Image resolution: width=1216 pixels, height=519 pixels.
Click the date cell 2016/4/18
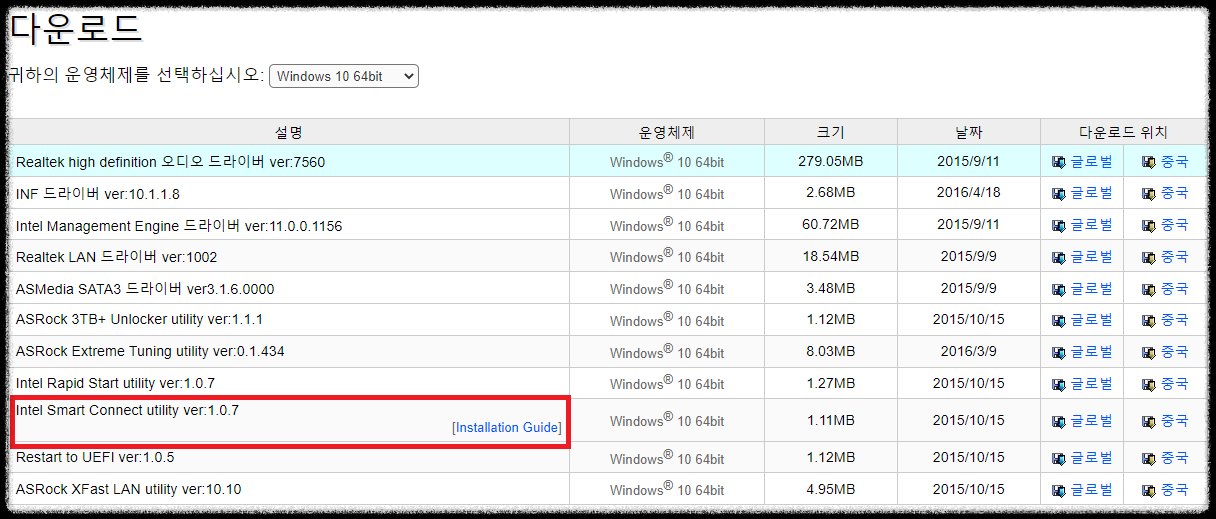coord(969,193)
